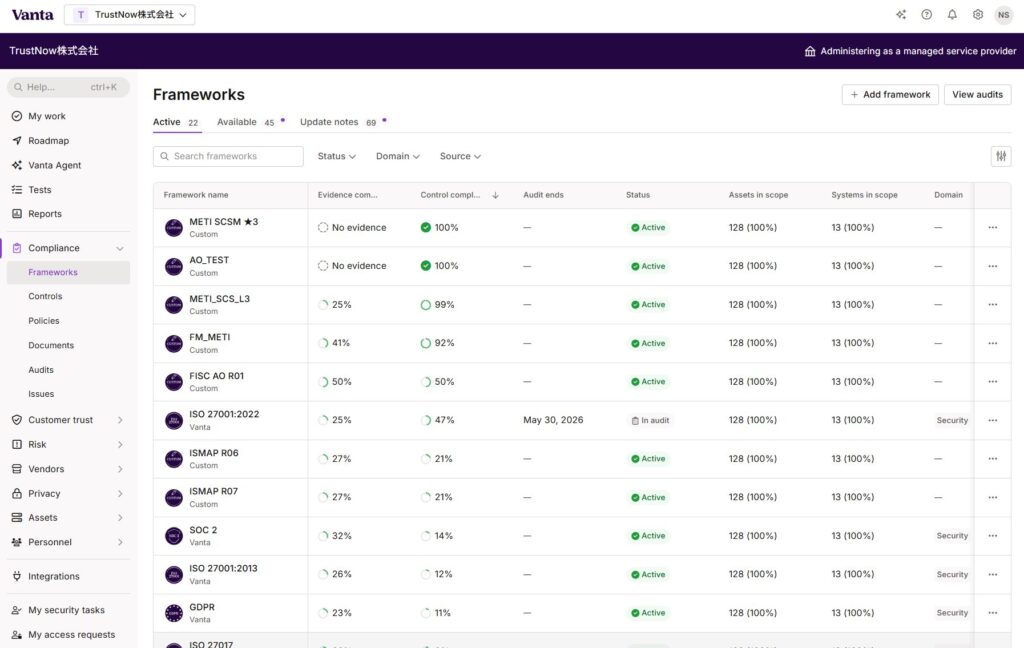Open the Status filter dropdown

(x=337, y=156)
